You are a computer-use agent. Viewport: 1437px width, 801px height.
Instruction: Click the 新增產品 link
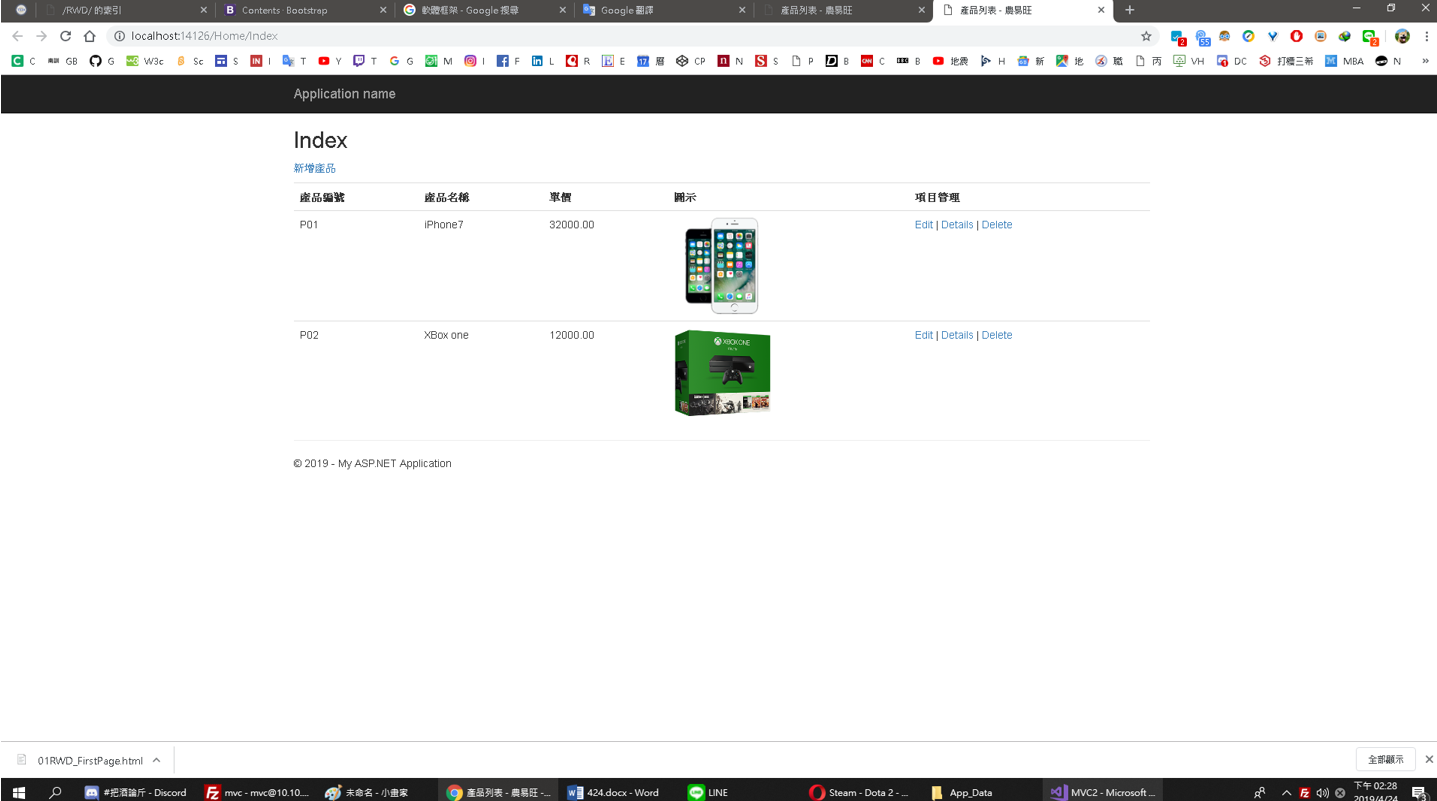click(315, 168)
